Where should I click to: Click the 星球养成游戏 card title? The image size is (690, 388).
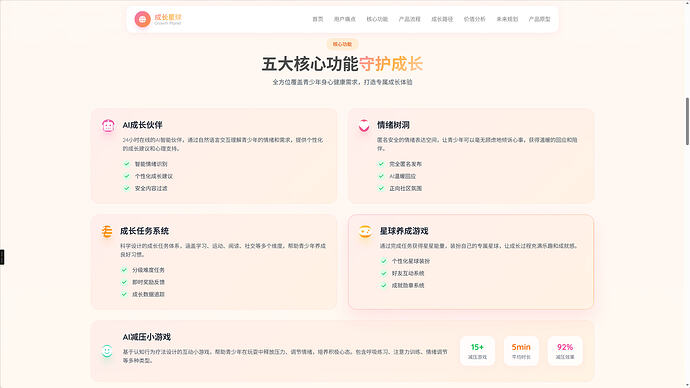pyautogui.click(x=404, y=231)
